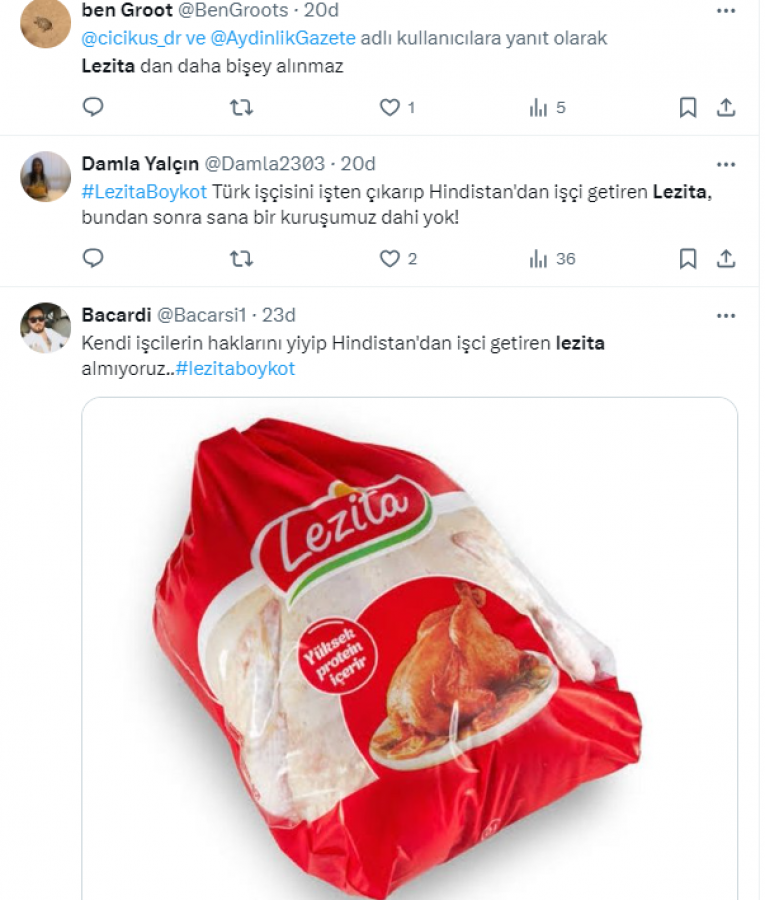Image resolution: width=765 pixels, height=900 pixels.
Task: Retweet Damla Yalçın's tweet
Action: coord(241,259)
